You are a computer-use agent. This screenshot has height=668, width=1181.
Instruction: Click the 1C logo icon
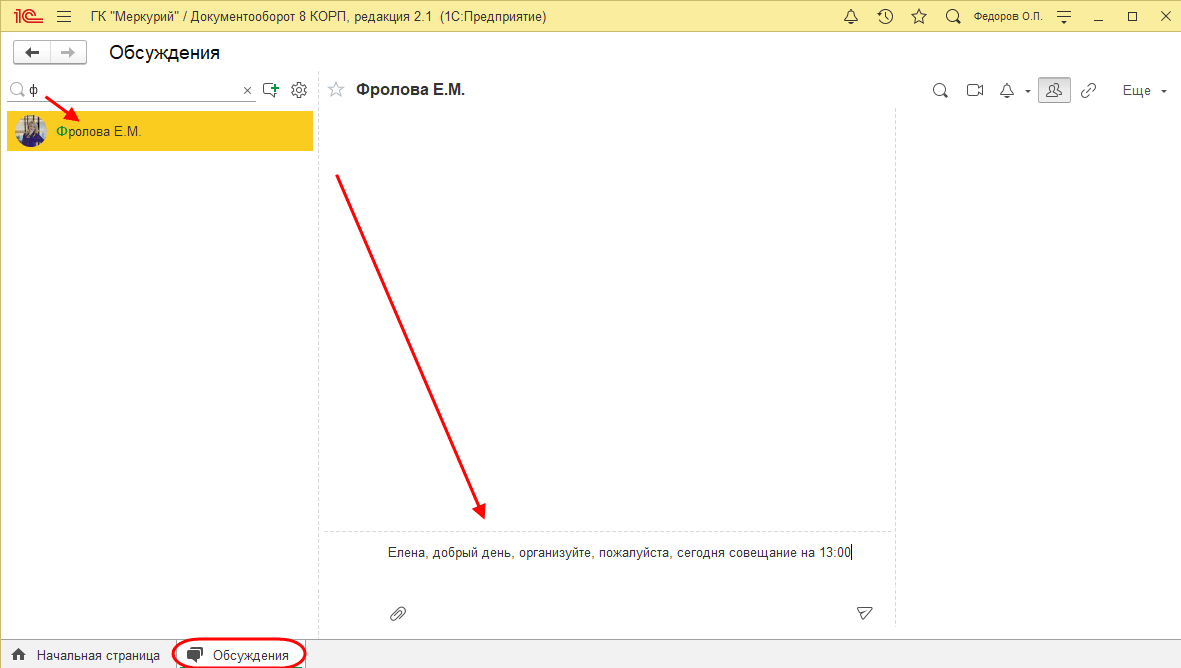click(x=29, y=17)
